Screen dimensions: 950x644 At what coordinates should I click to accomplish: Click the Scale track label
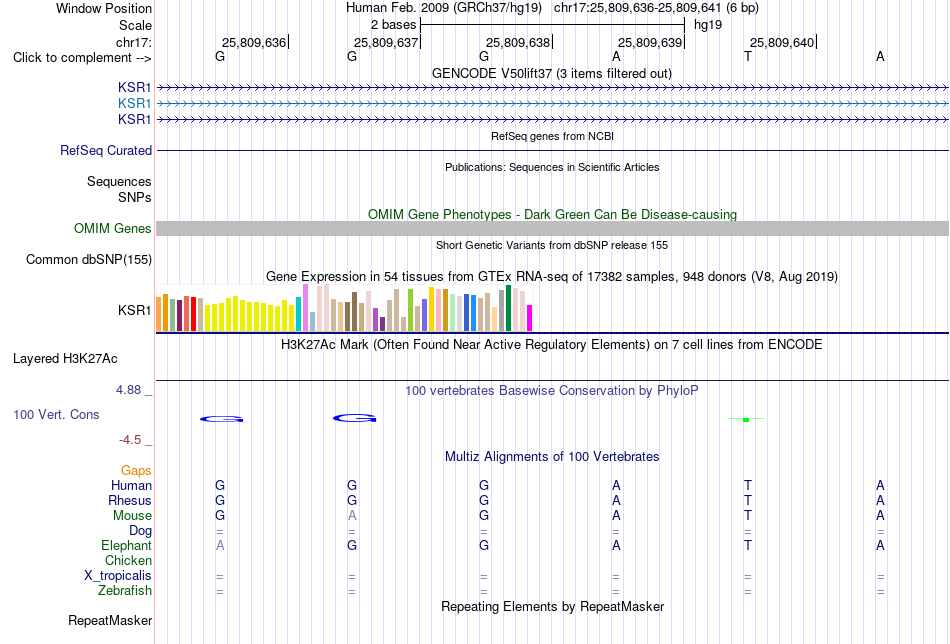(x=135, y=25)
